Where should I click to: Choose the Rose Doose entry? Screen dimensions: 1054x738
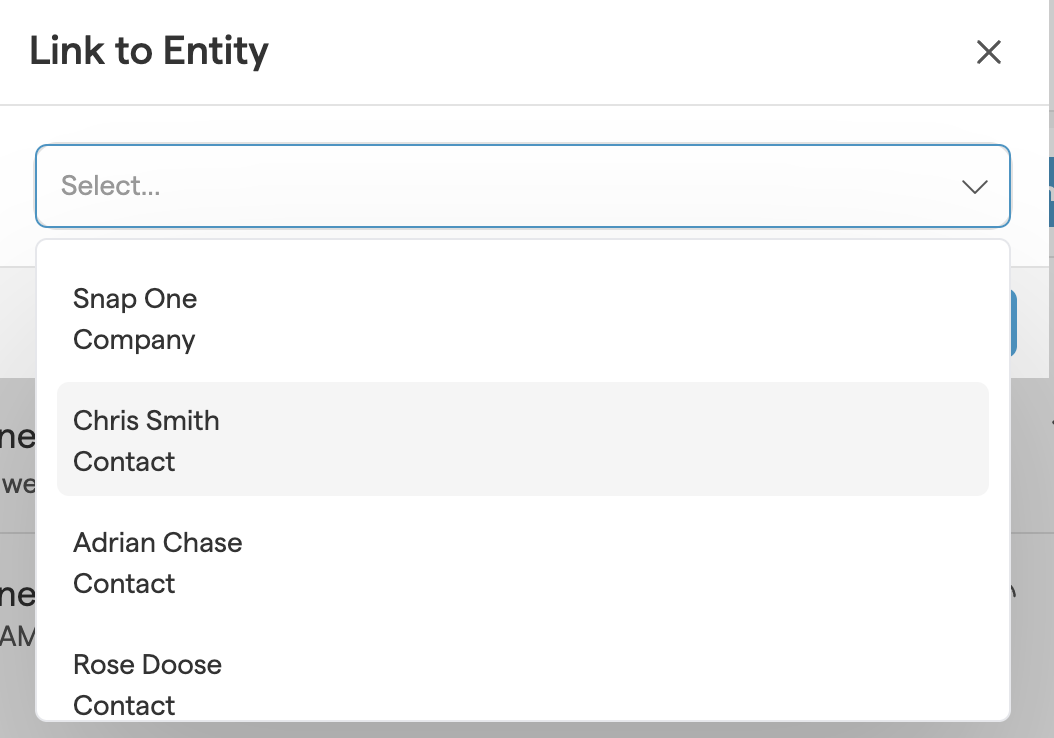(147, 665)
